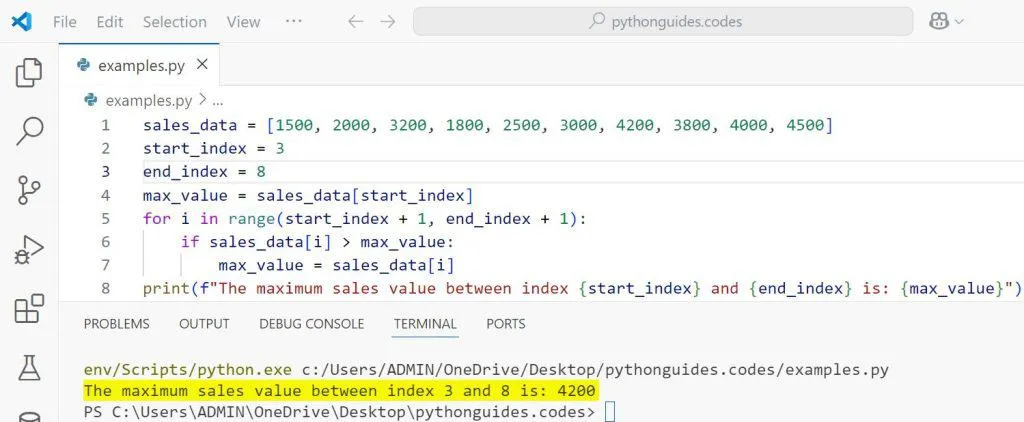Open the Explorer view in activity bar
The image size is (1024, 422).
click(30, 73)
